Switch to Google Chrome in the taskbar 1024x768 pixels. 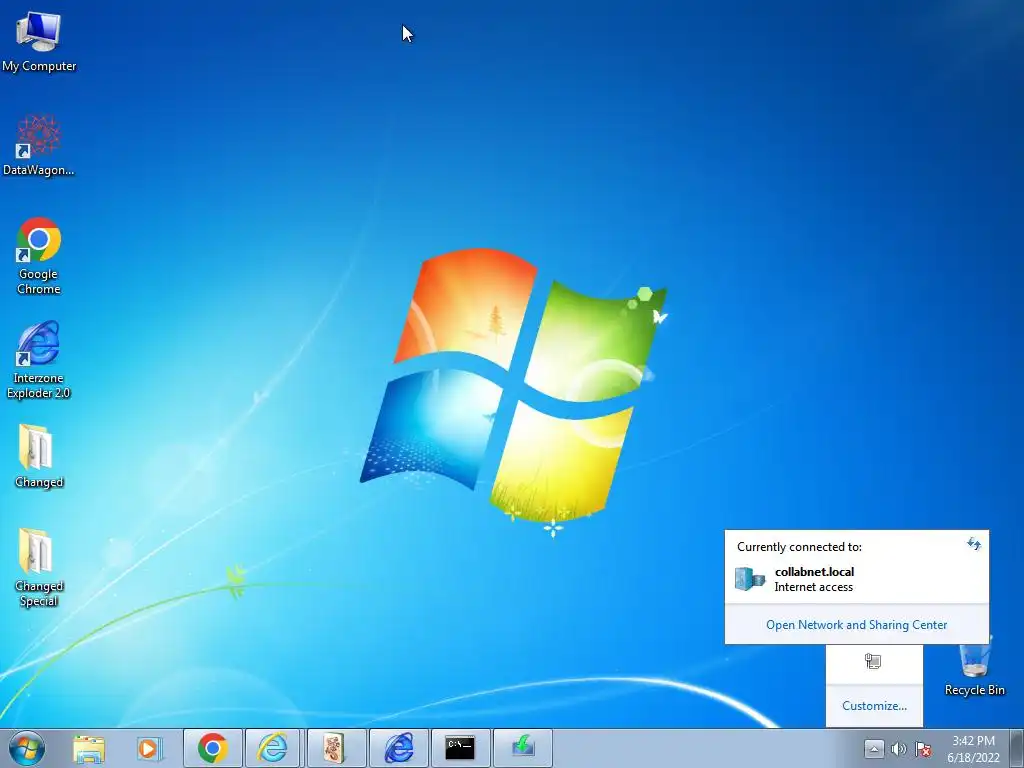click(213, 748)
